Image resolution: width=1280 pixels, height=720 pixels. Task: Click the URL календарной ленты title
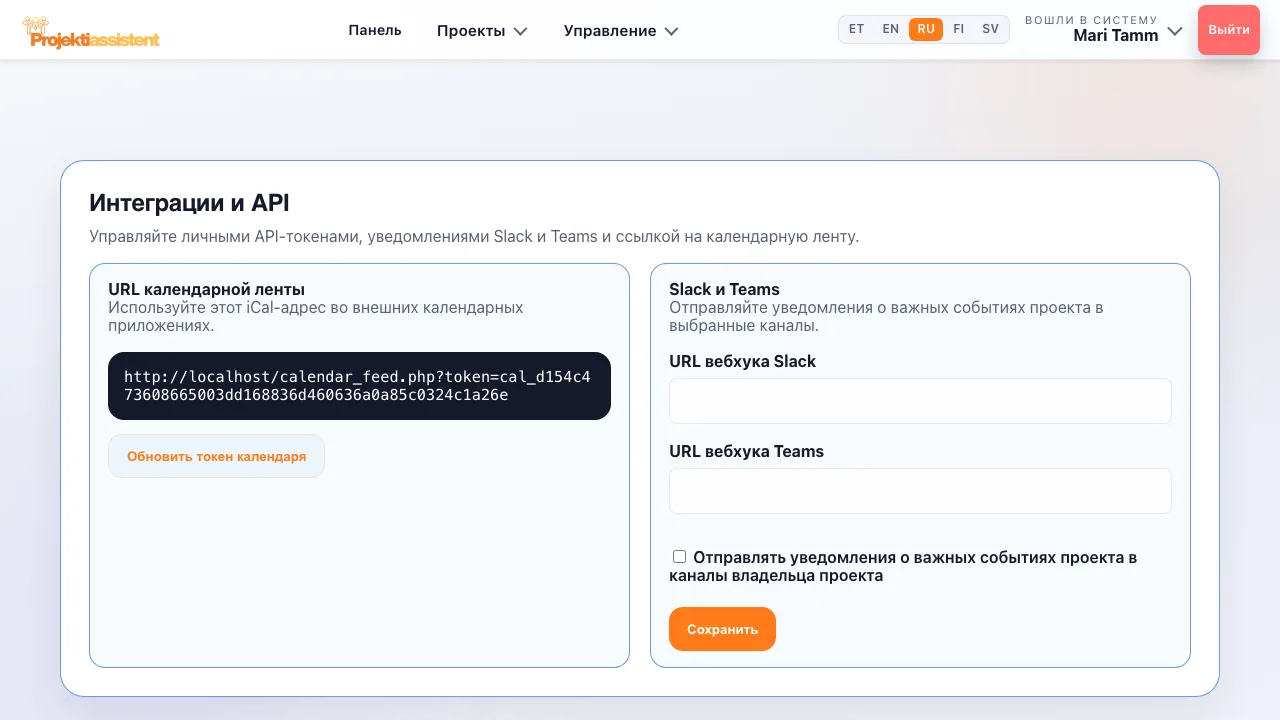coord(207,290)
